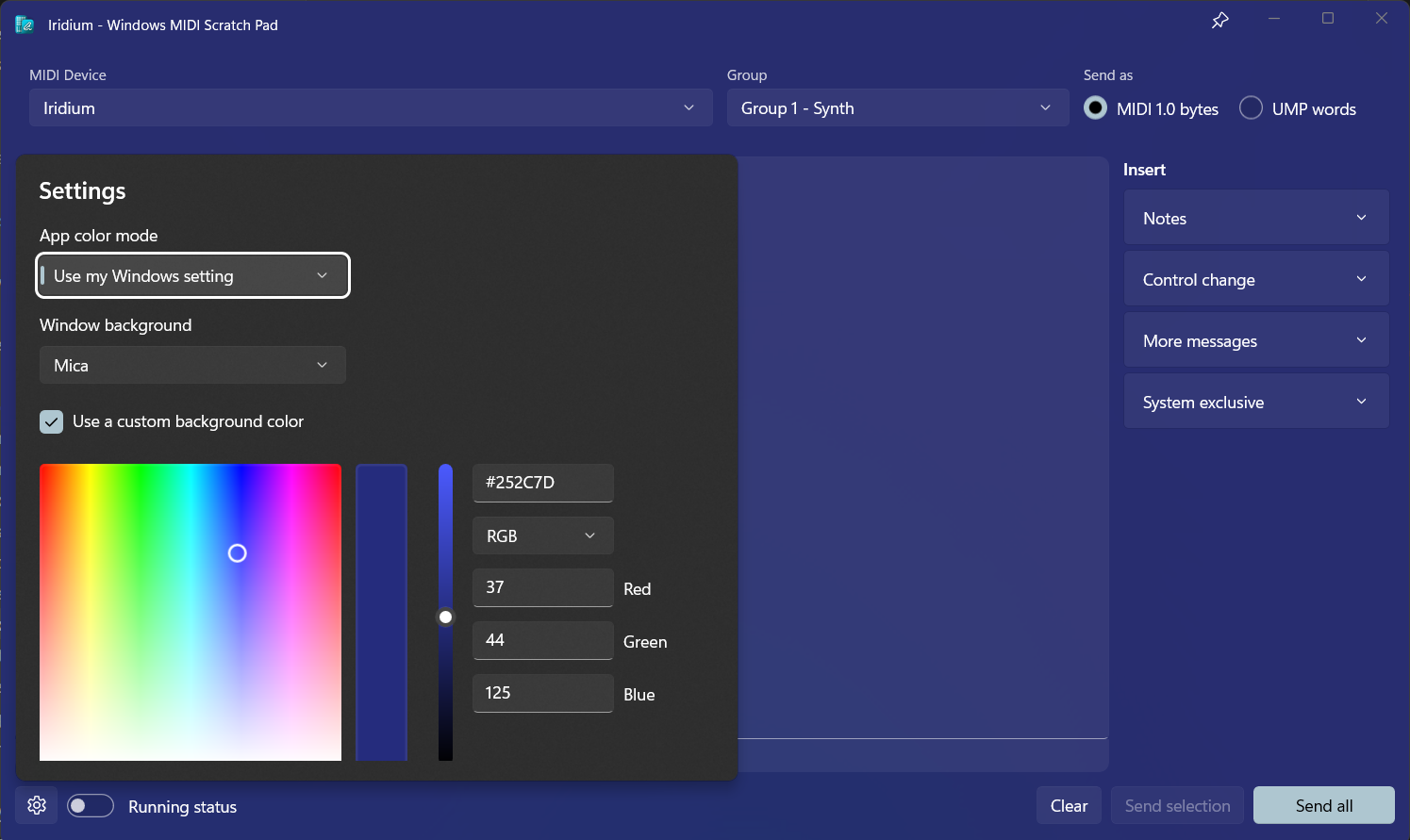Expand the System exclusive insert menu
Image resolution: width=1410 pixels, height=840 pixels.
[1256, 402]
